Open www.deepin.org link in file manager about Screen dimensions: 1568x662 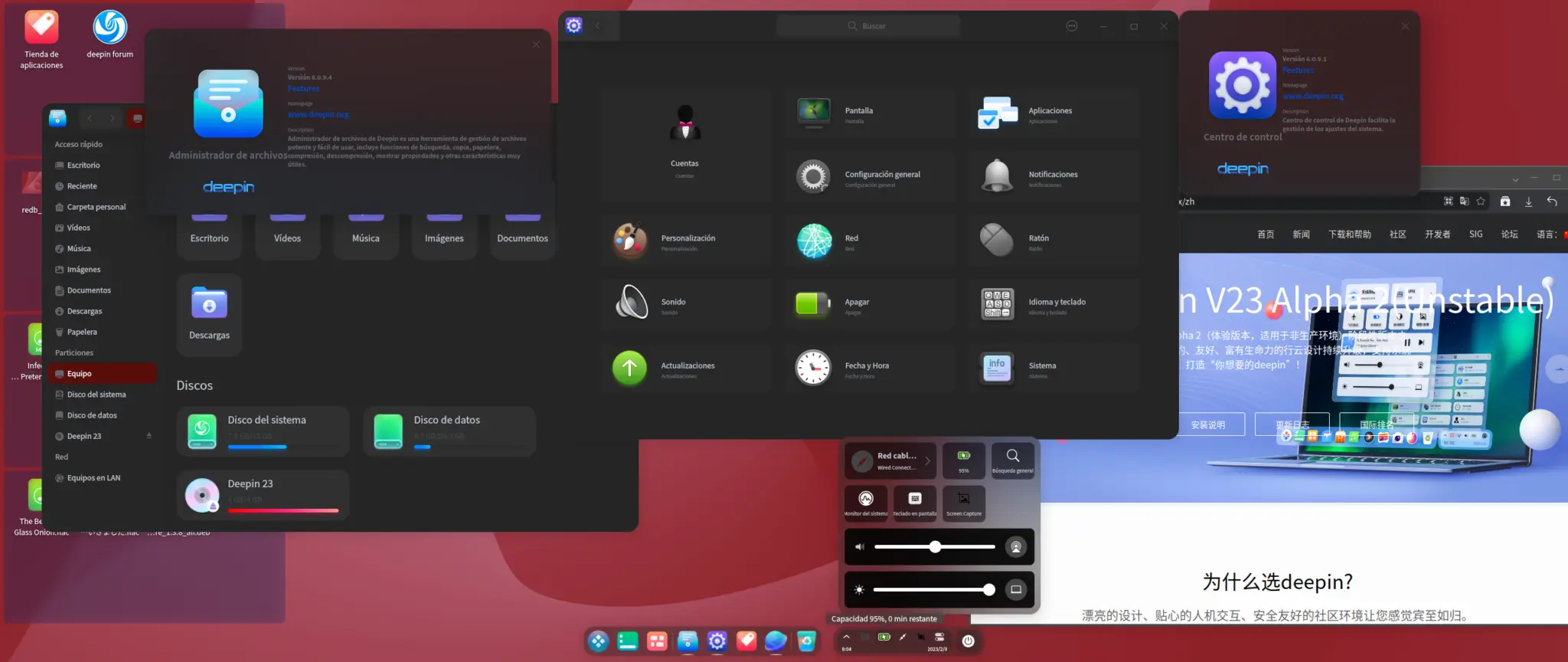click(x=318, y=114)
